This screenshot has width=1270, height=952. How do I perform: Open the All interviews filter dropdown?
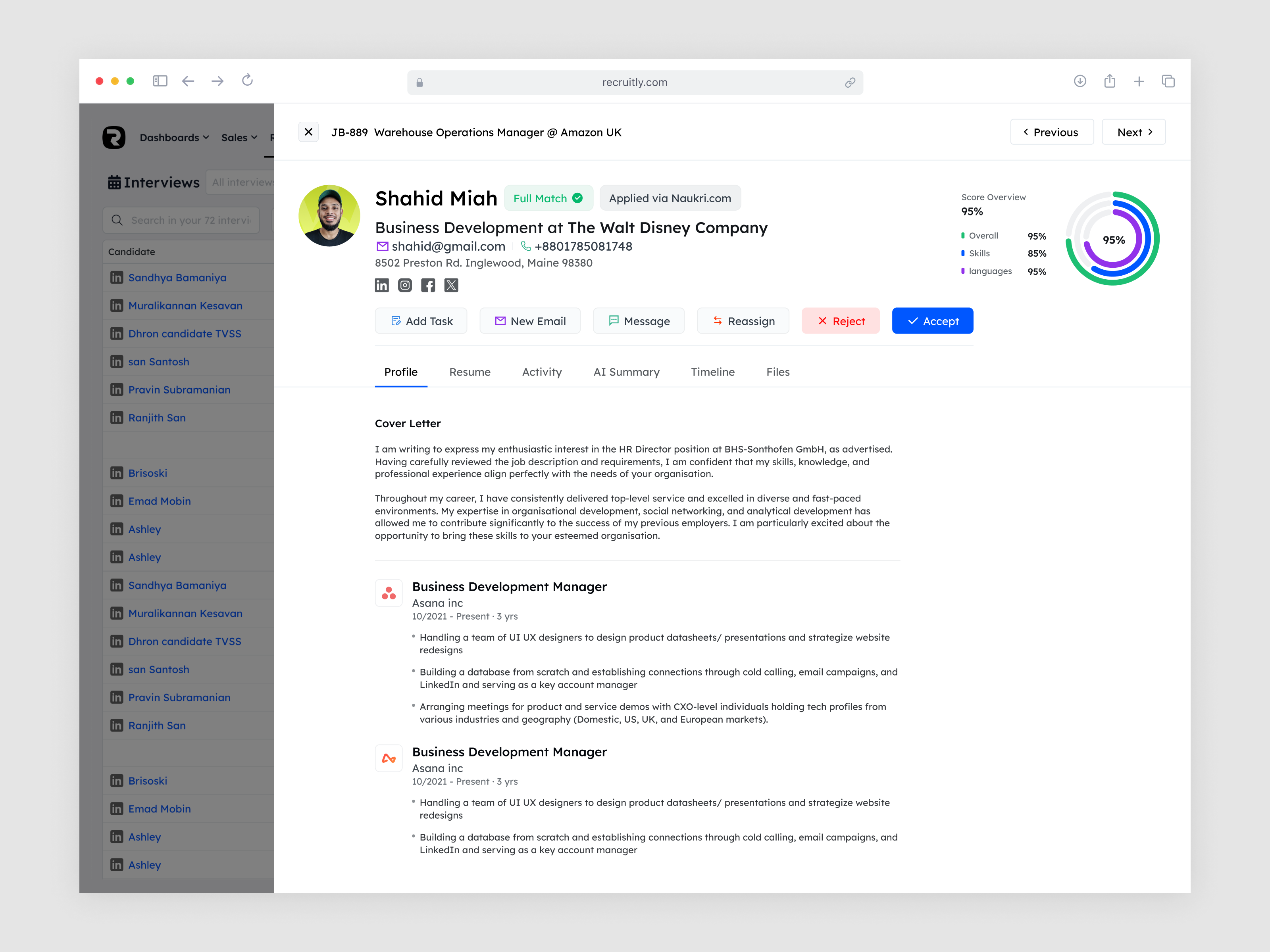tap(243, 182)
